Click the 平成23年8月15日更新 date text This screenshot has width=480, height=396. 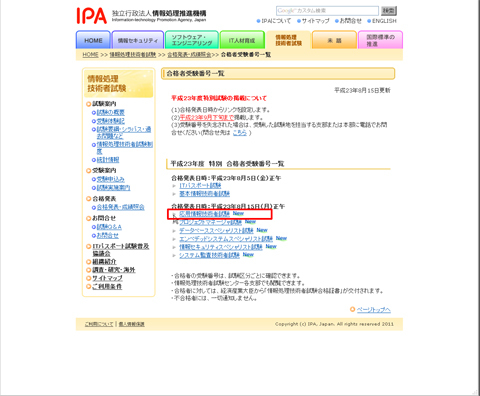362,90
